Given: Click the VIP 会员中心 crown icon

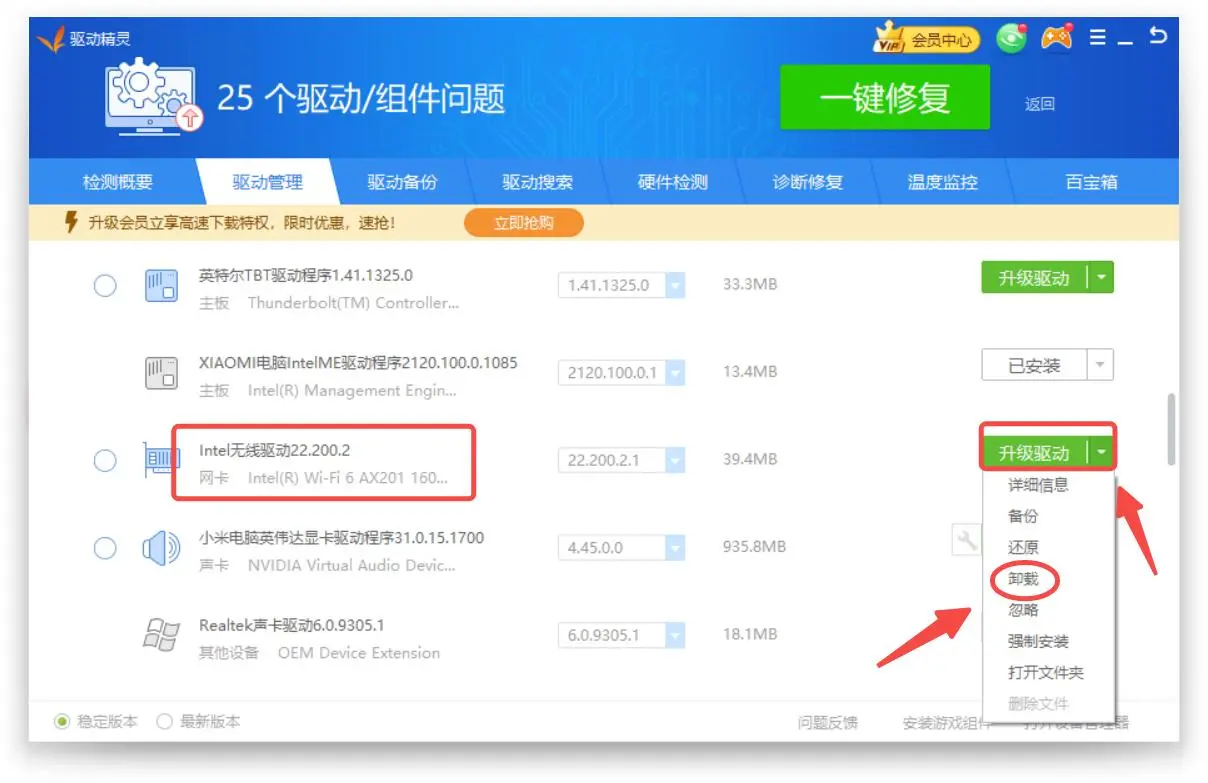Looking at the screenshot, I should click(890, 40).
